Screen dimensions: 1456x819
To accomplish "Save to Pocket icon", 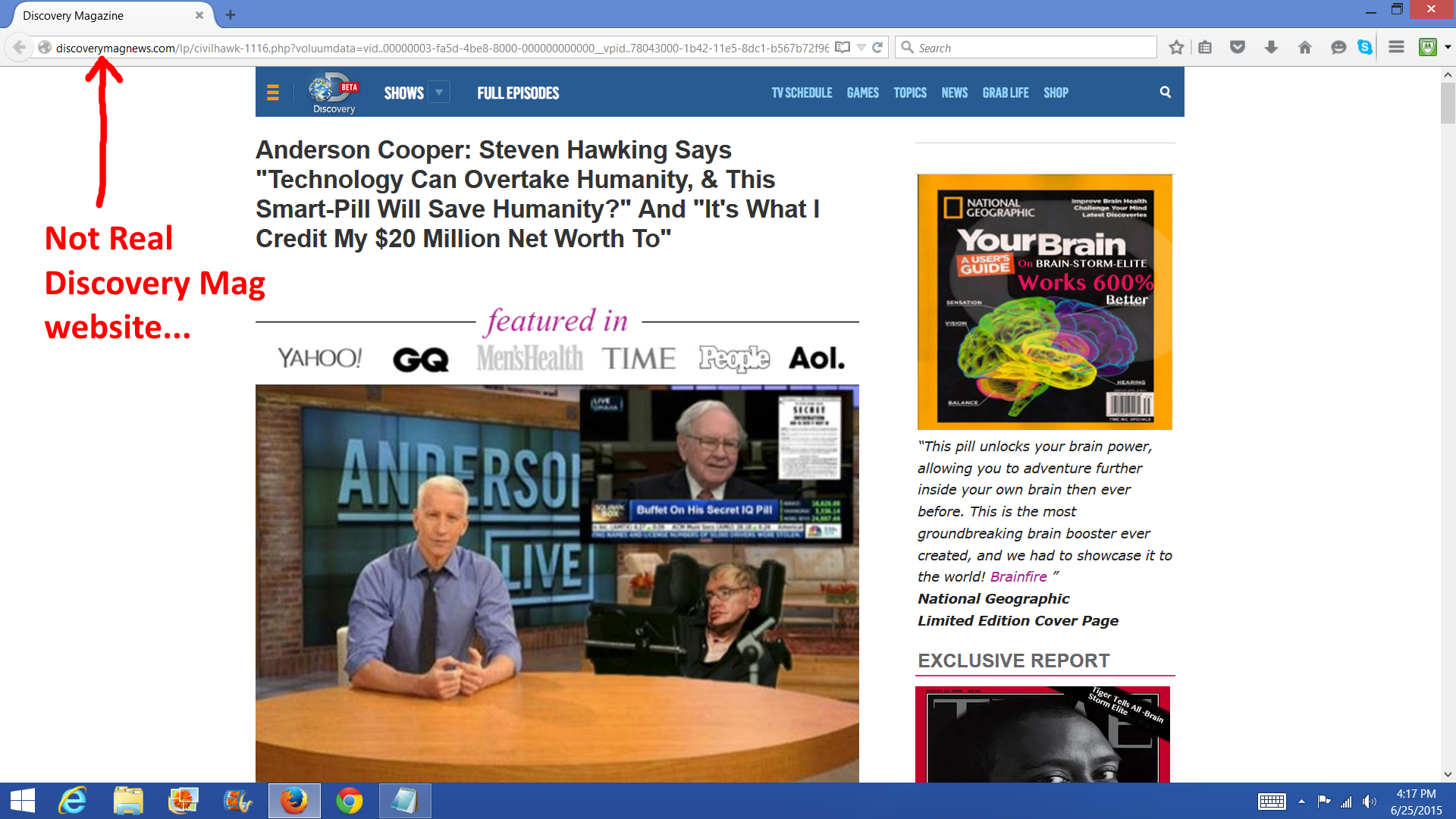I will (x=1238, y=48).
